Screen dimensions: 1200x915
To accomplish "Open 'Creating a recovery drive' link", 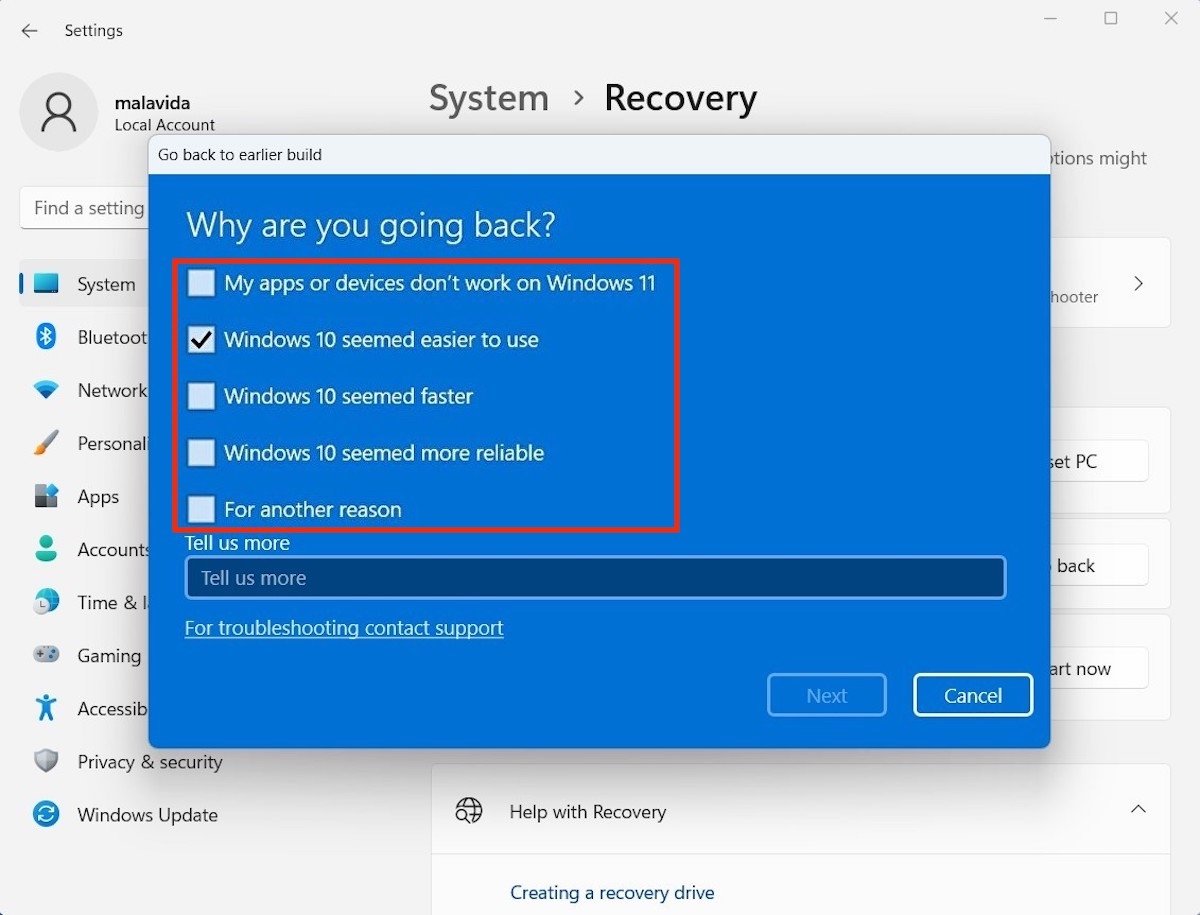I will (612, 892).
